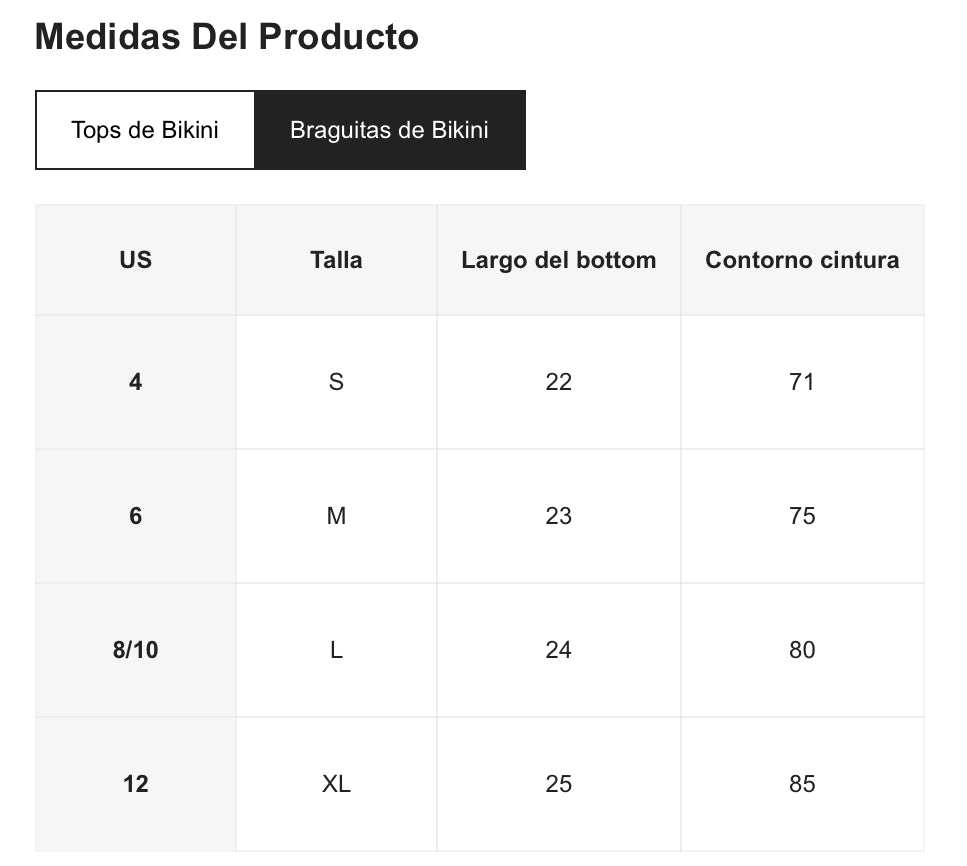Viewport: 967px width, 866px height.
Task: Click the waist value 75
Action: tap(802, 516)
